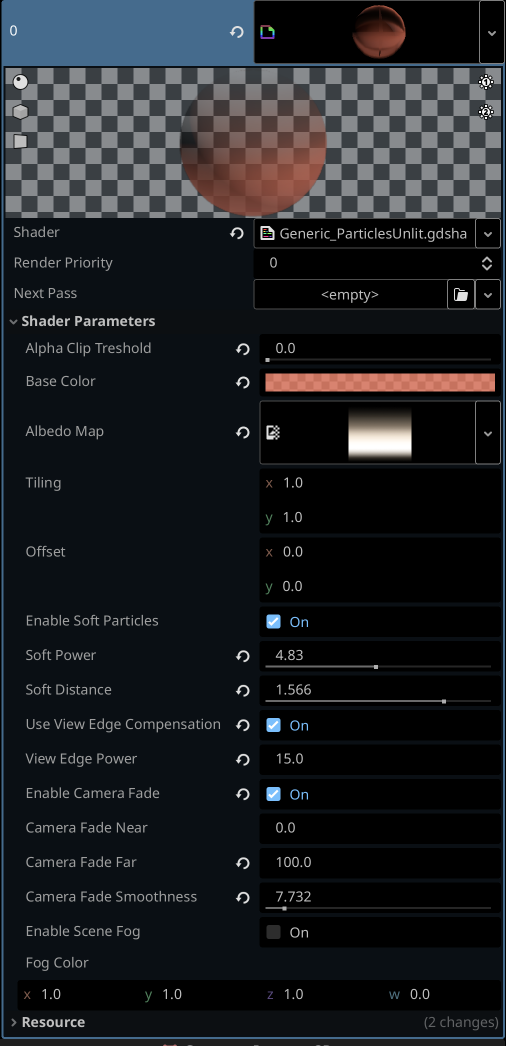Disable Enable Soft Particles checkbox

[x=273, y=622]
